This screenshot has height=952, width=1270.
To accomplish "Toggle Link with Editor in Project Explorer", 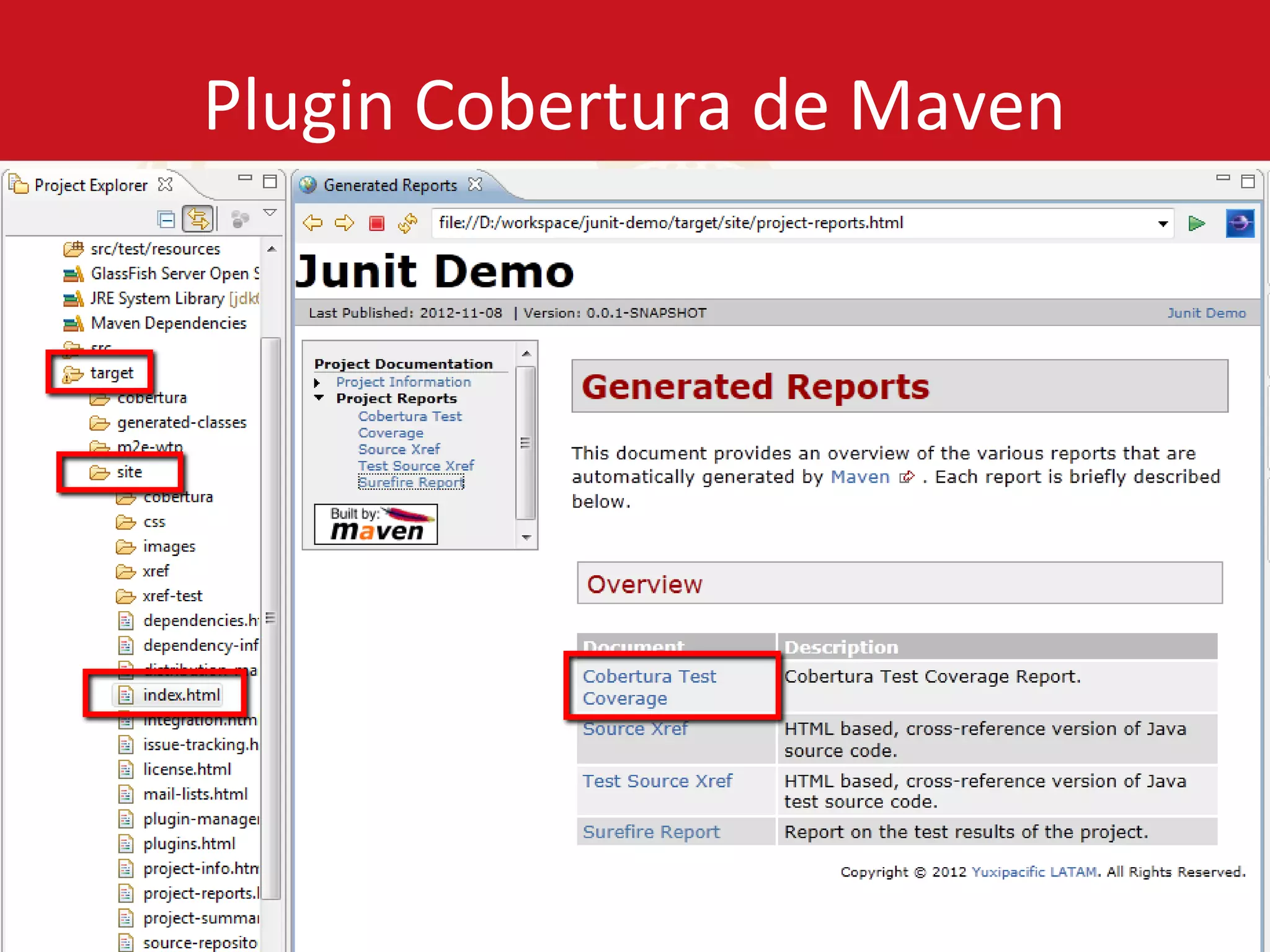I will (x=198, y=219).
